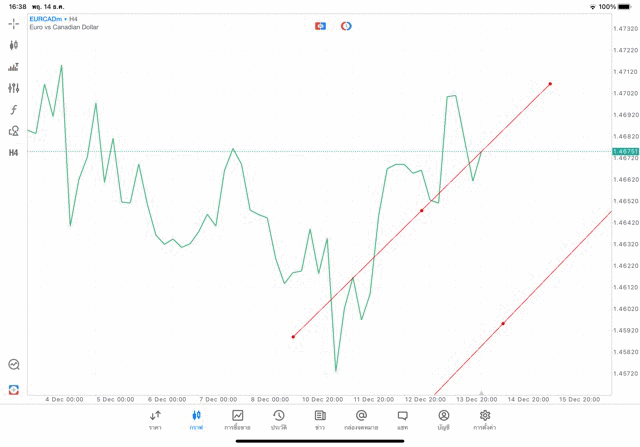Open the H4 timeframe selector

tap(14, 153)
